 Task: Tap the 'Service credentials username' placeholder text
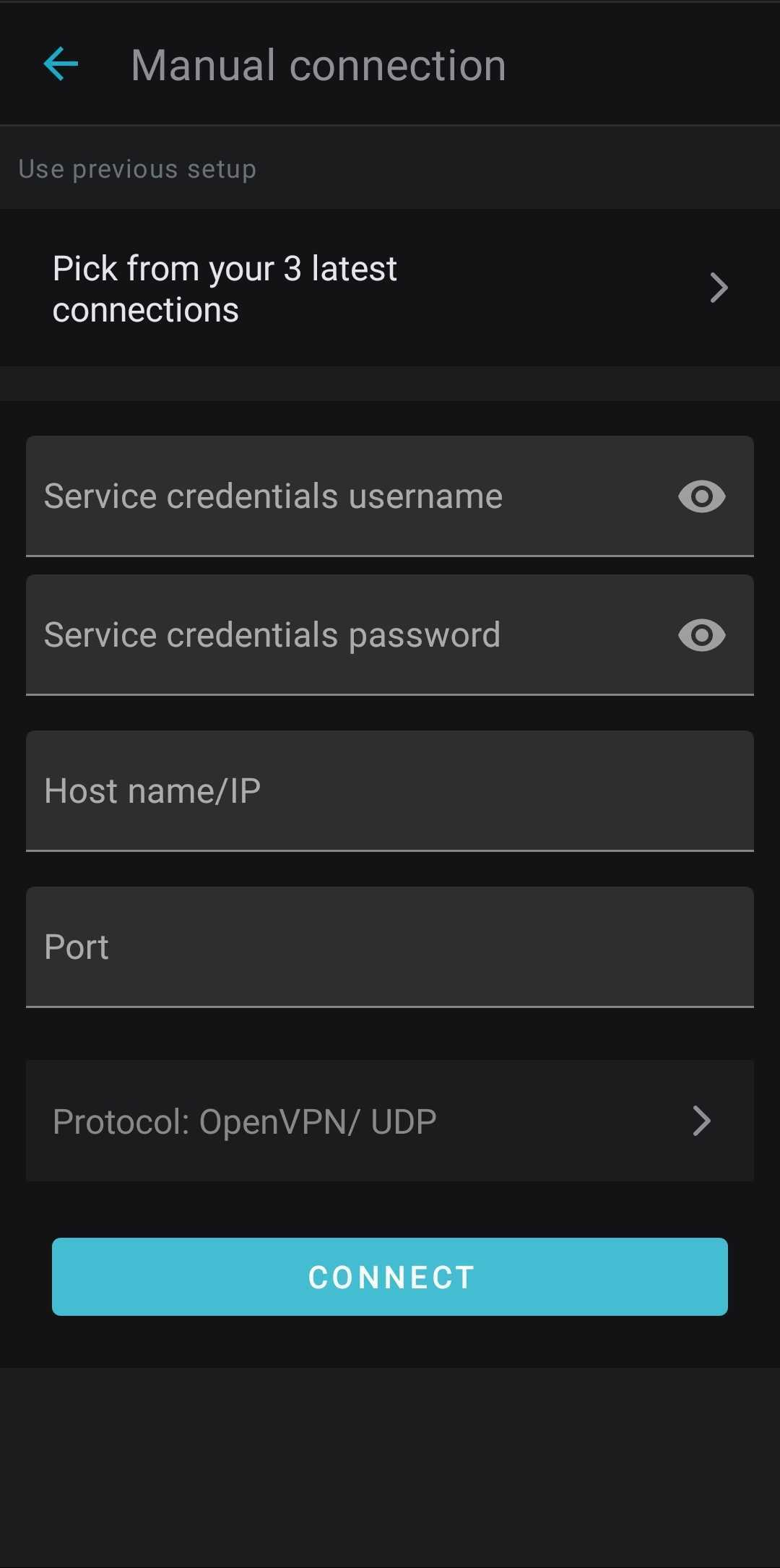pyautogui.click(x=273, y=496)
